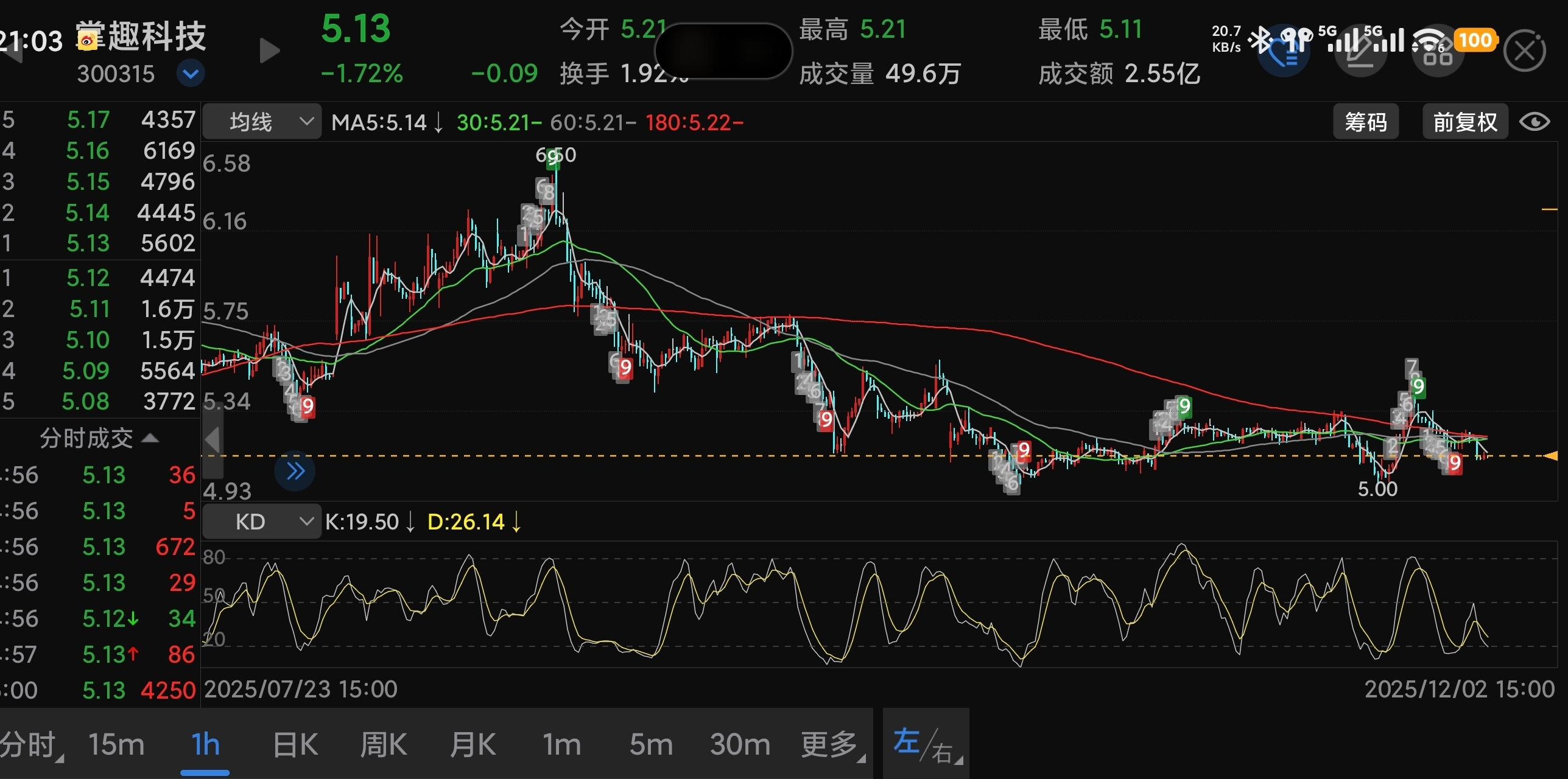
Task: Click the left-pointing gray arrow on chart edge
Action: [x=213, y=439]
